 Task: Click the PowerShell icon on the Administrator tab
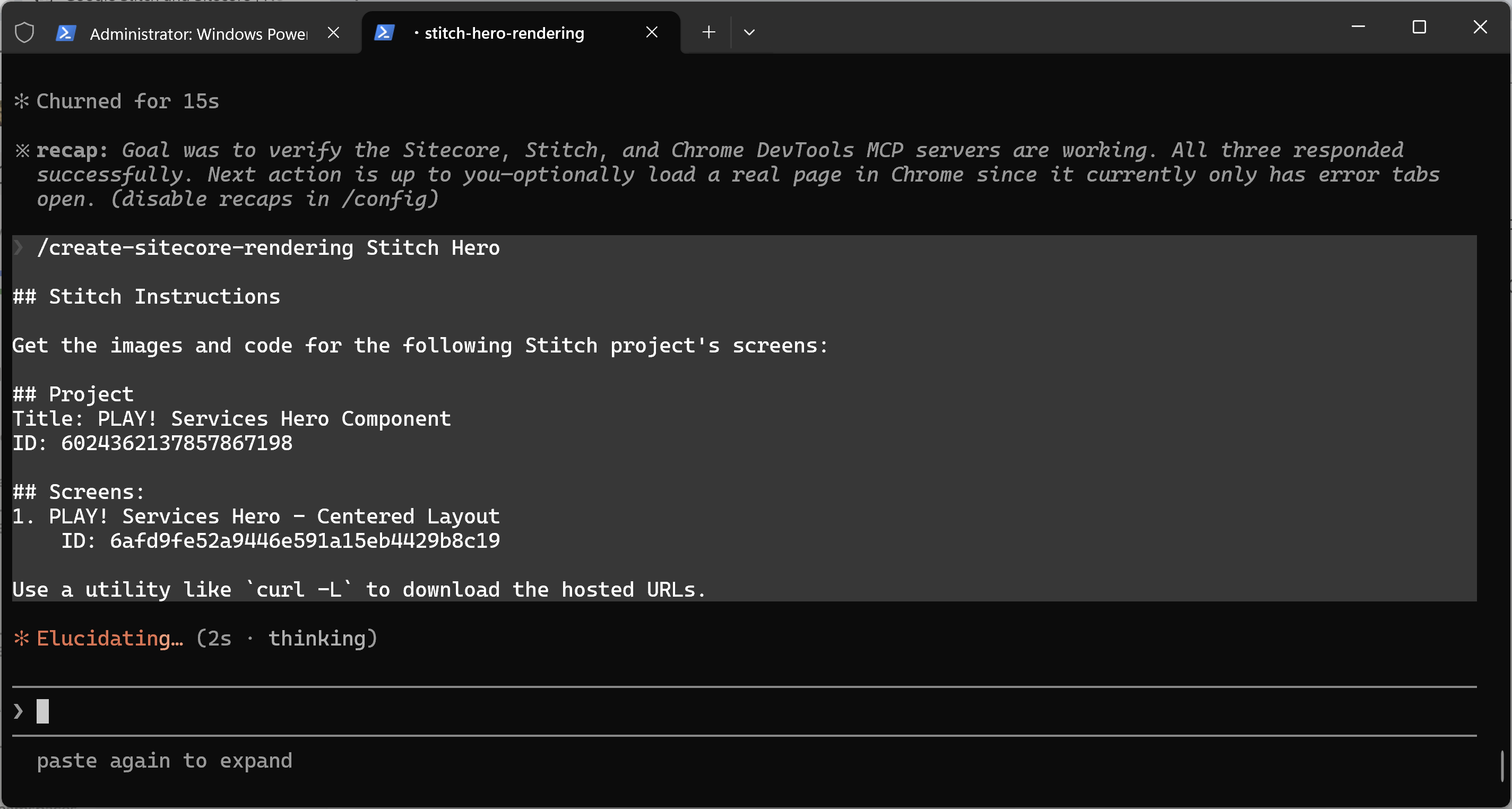[66, 33]
